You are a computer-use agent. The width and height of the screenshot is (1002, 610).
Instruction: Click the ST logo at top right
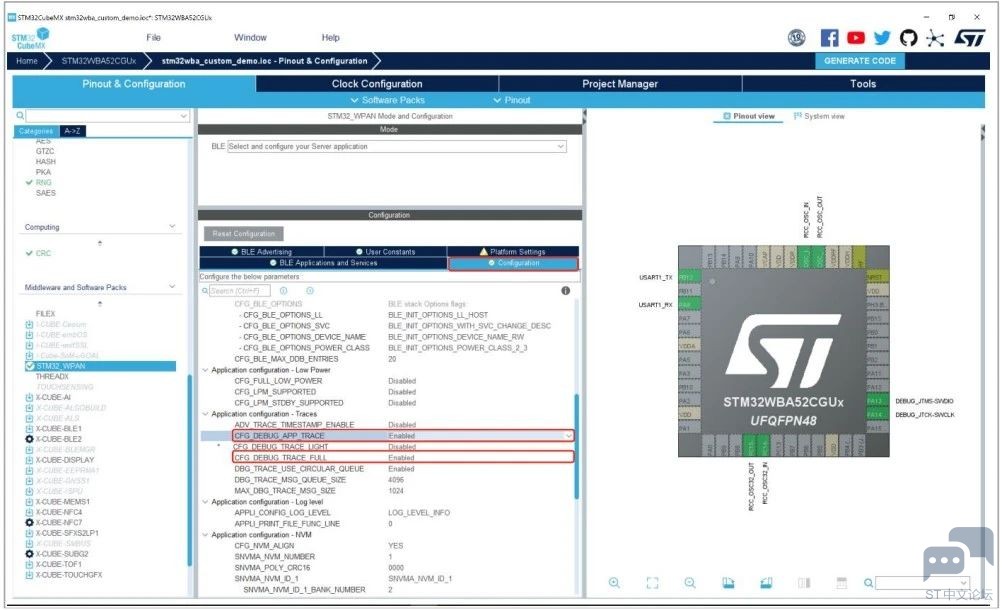969,38
